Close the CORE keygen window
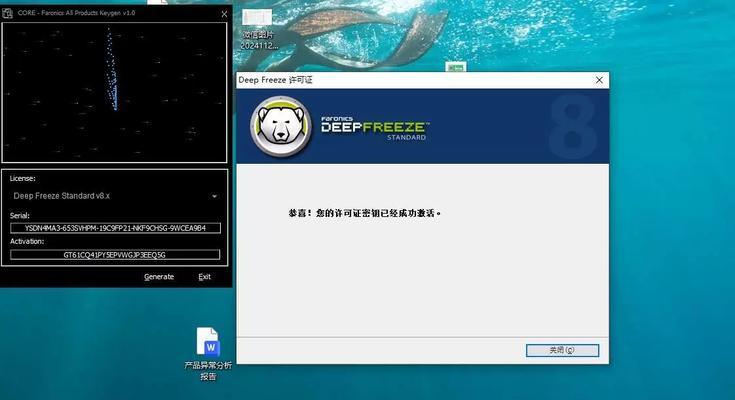The height and width of the screenshot is (400, 735). click(x=224, y=14)
